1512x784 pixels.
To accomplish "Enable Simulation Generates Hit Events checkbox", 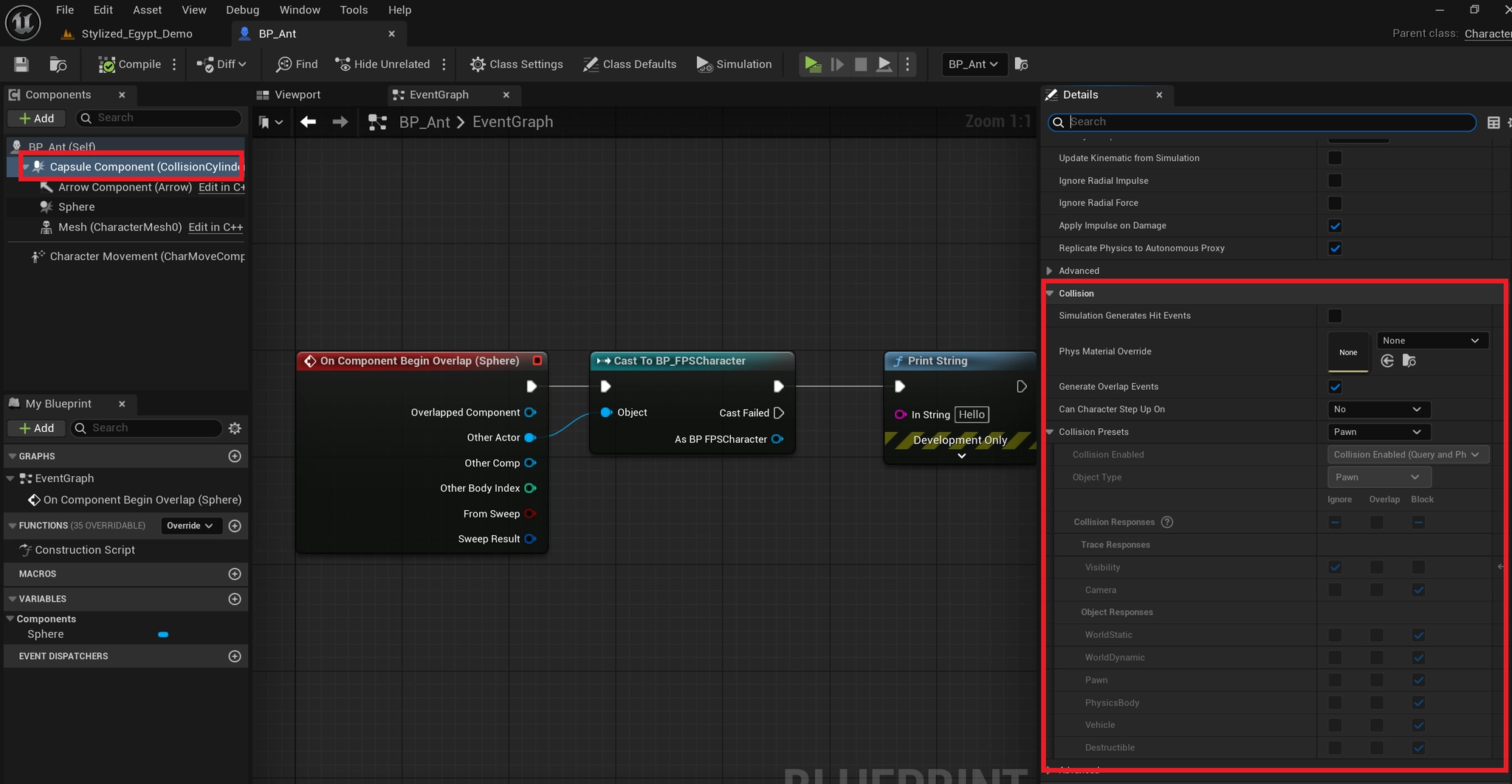I will [x=1335, y=316].
